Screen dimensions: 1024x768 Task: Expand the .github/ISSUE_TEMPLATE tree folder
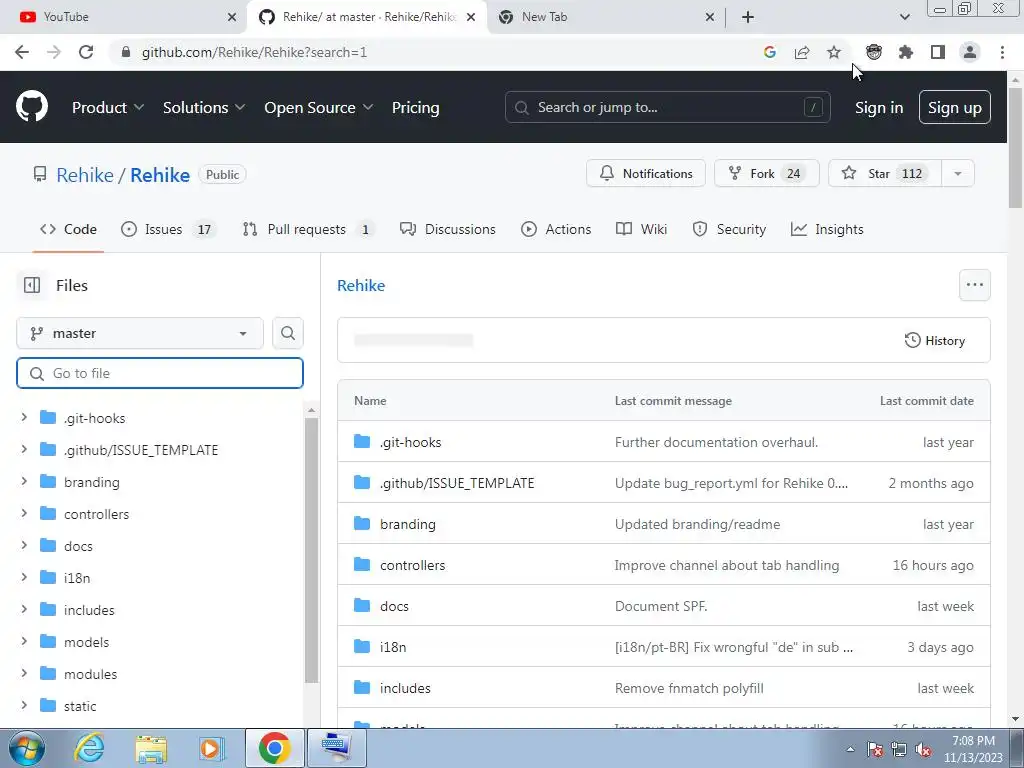coord(24,449)
